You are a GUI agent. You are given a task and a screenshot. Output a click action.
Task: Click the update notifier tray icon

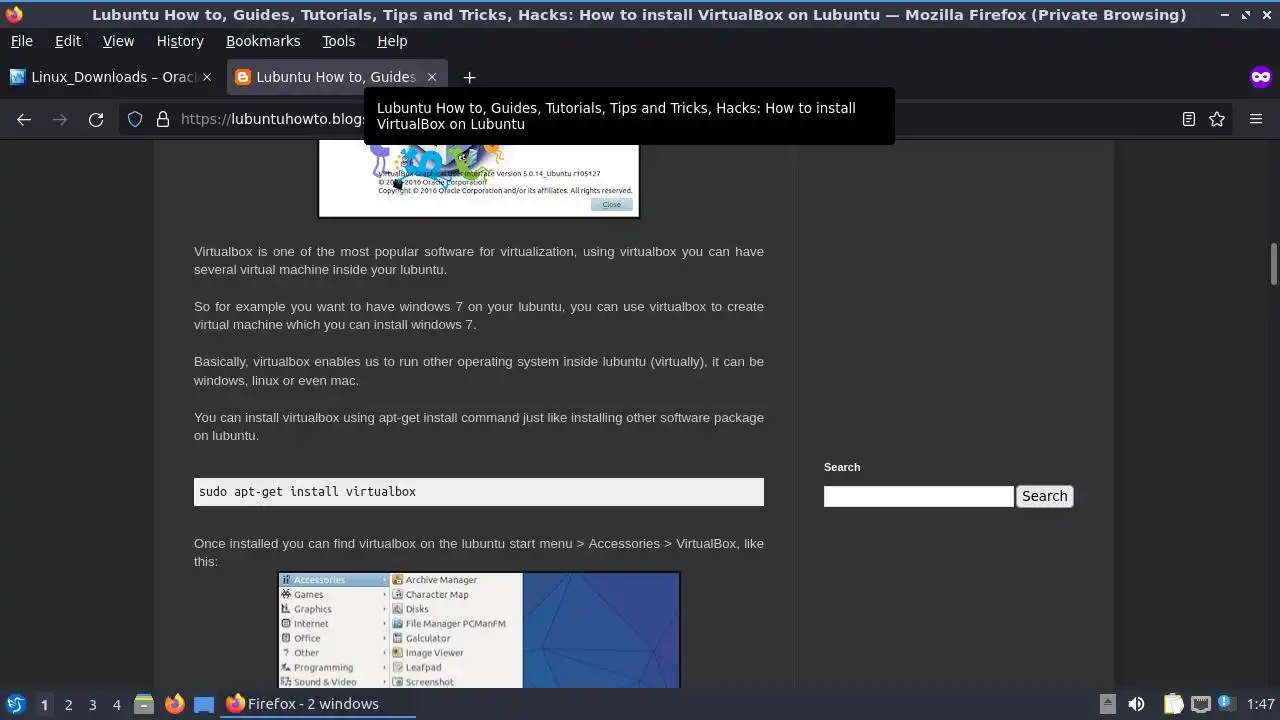coord(1226,704)
